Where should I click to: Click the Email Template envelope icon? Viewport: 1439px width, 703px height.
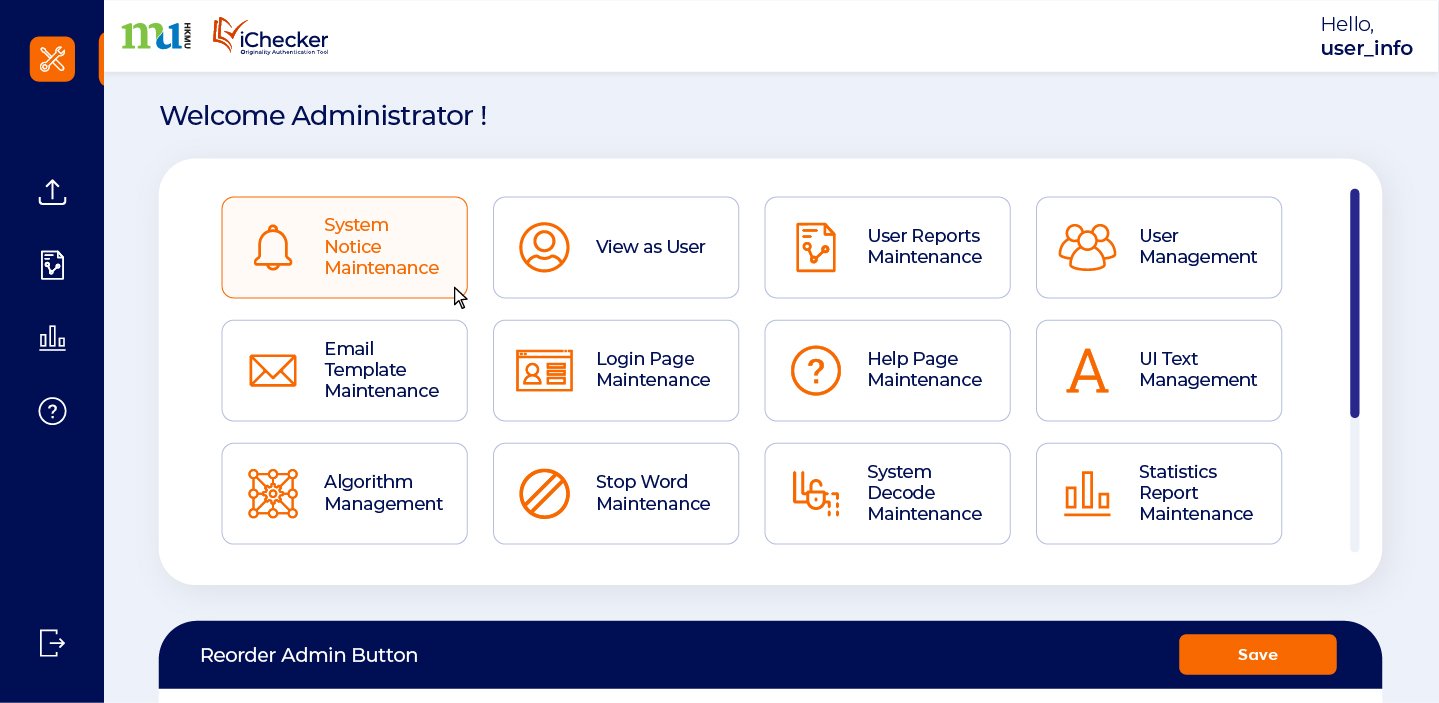point(273,370)
